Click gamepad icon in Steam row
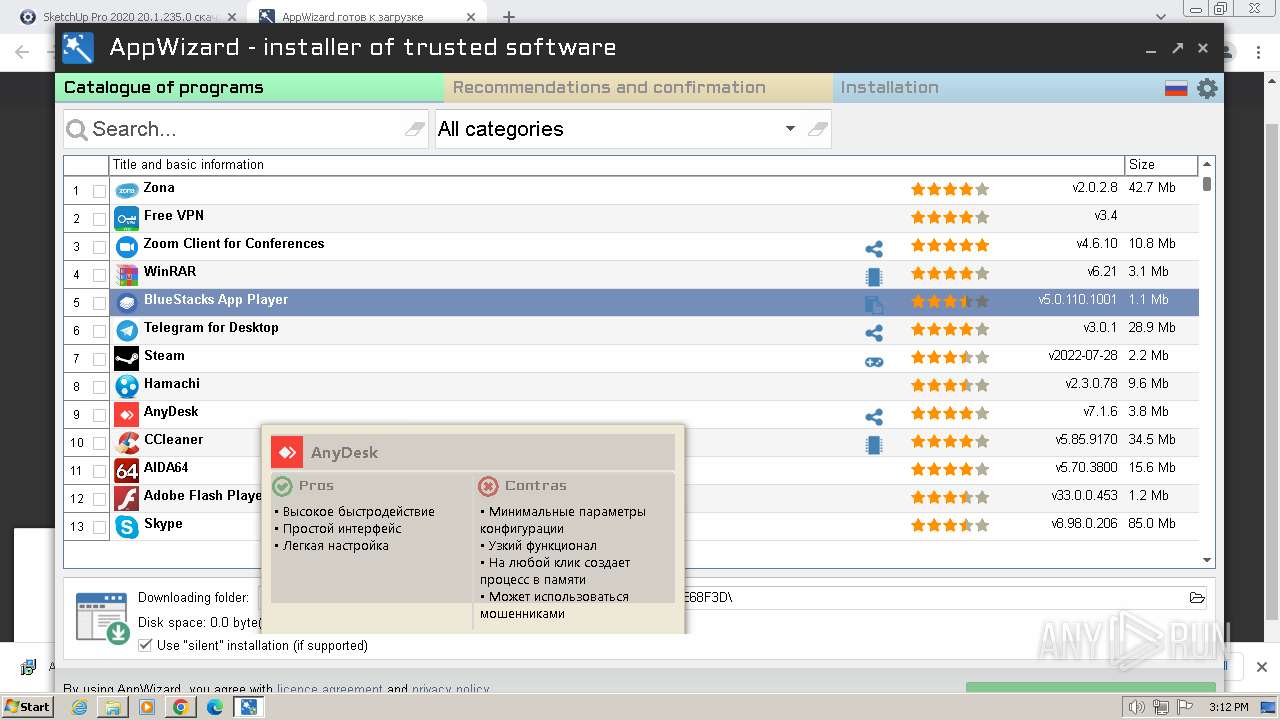Image resolution: width=1280 pixels, height=720 pixels. click(x=874, y=361)
